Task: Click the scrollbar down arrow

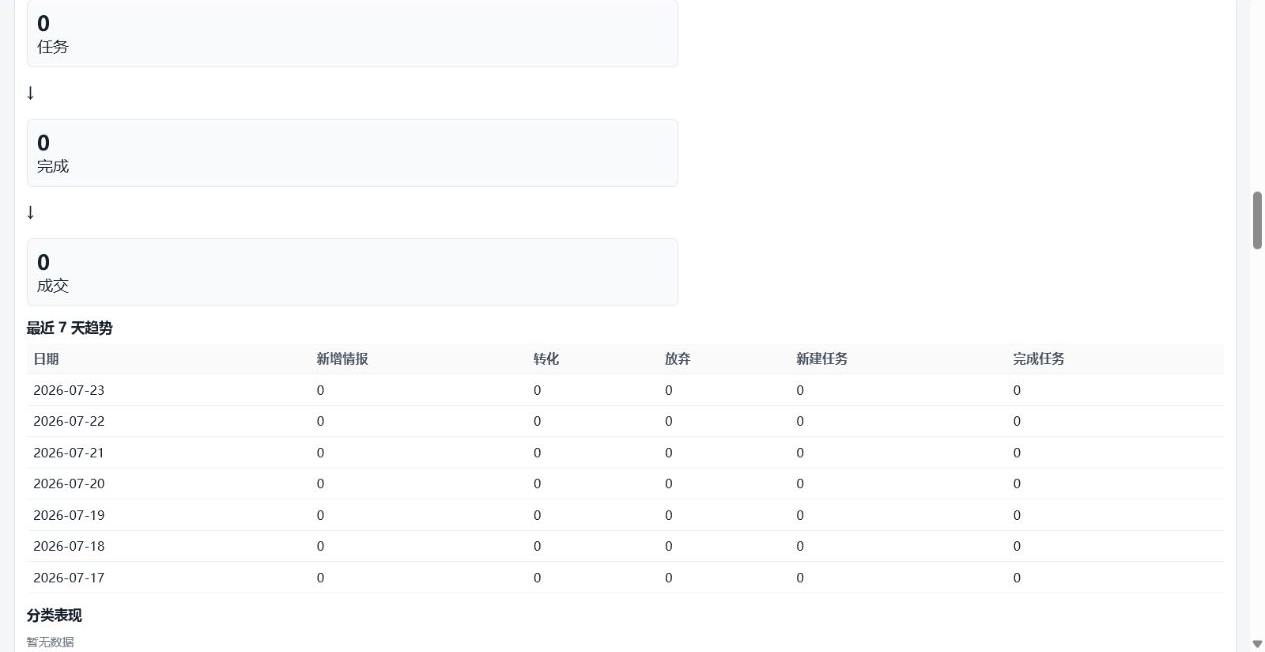Action: (x=1257, y=643)
